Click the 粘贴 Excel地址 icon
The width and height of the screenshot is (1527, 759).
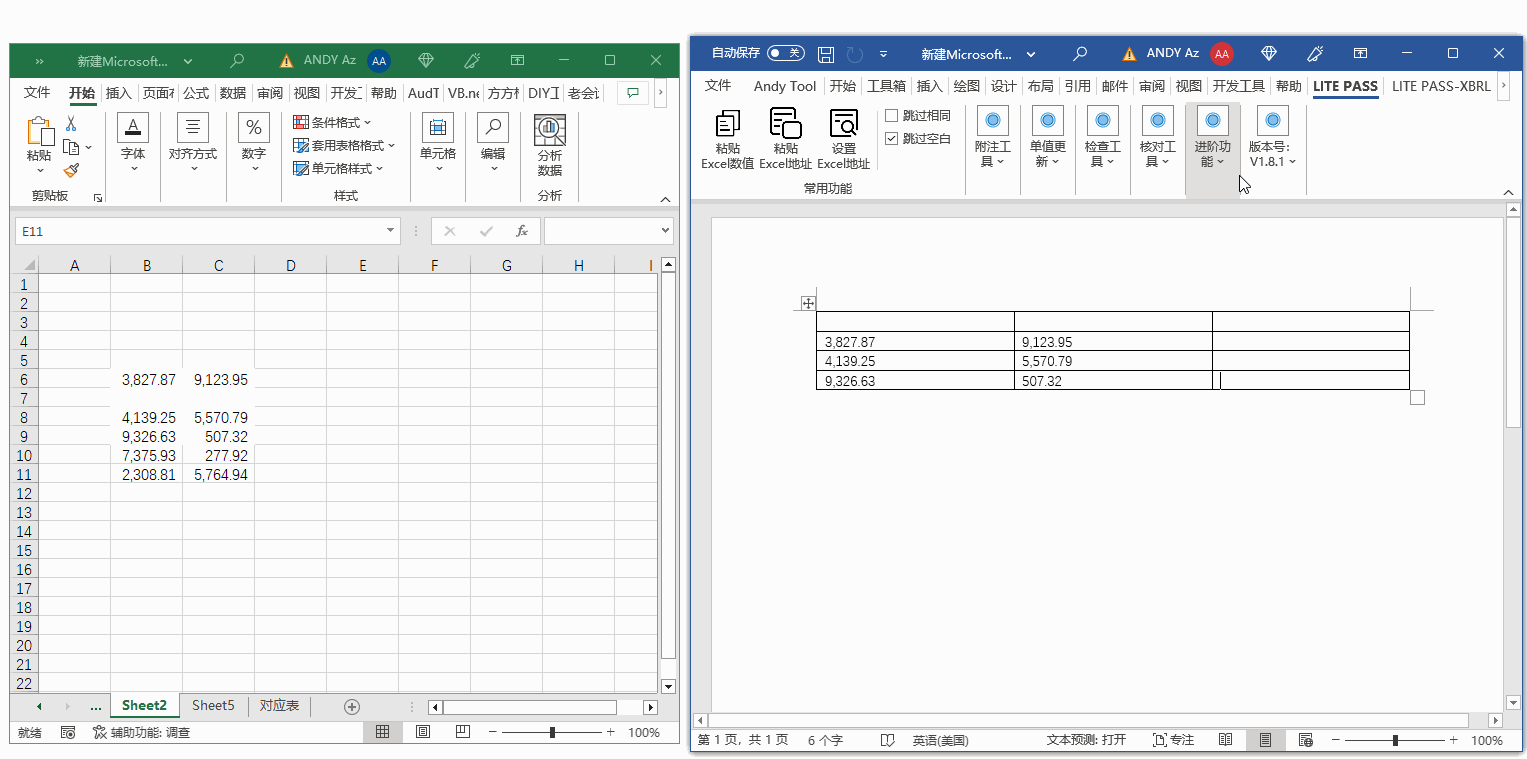point(785,124)
